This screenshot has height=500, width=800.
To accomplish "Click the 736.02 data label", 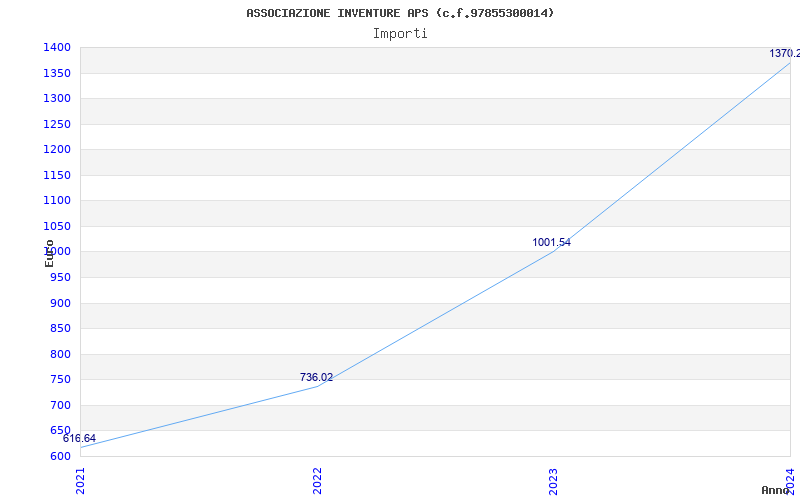I will pos(316,377).
